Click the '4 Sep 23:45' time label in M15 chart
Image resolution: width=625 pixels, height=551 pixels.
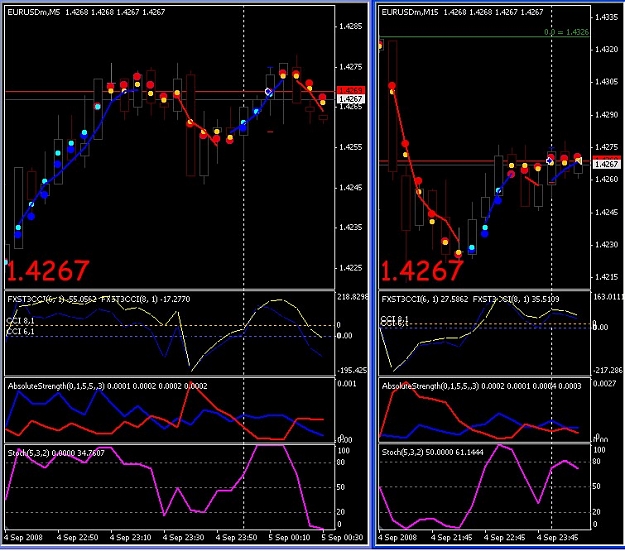(x=558, y=537)
